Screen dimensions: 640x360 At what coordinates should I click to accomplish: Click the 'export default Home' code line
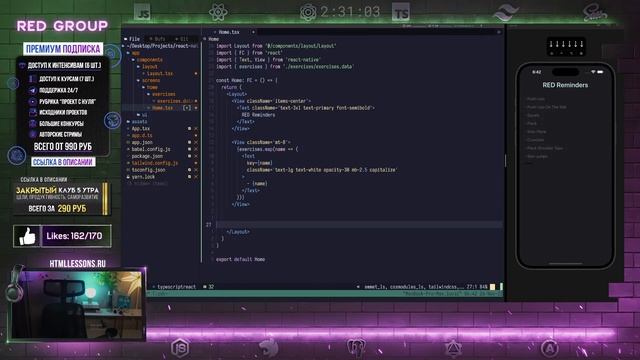tap(240, 259)
